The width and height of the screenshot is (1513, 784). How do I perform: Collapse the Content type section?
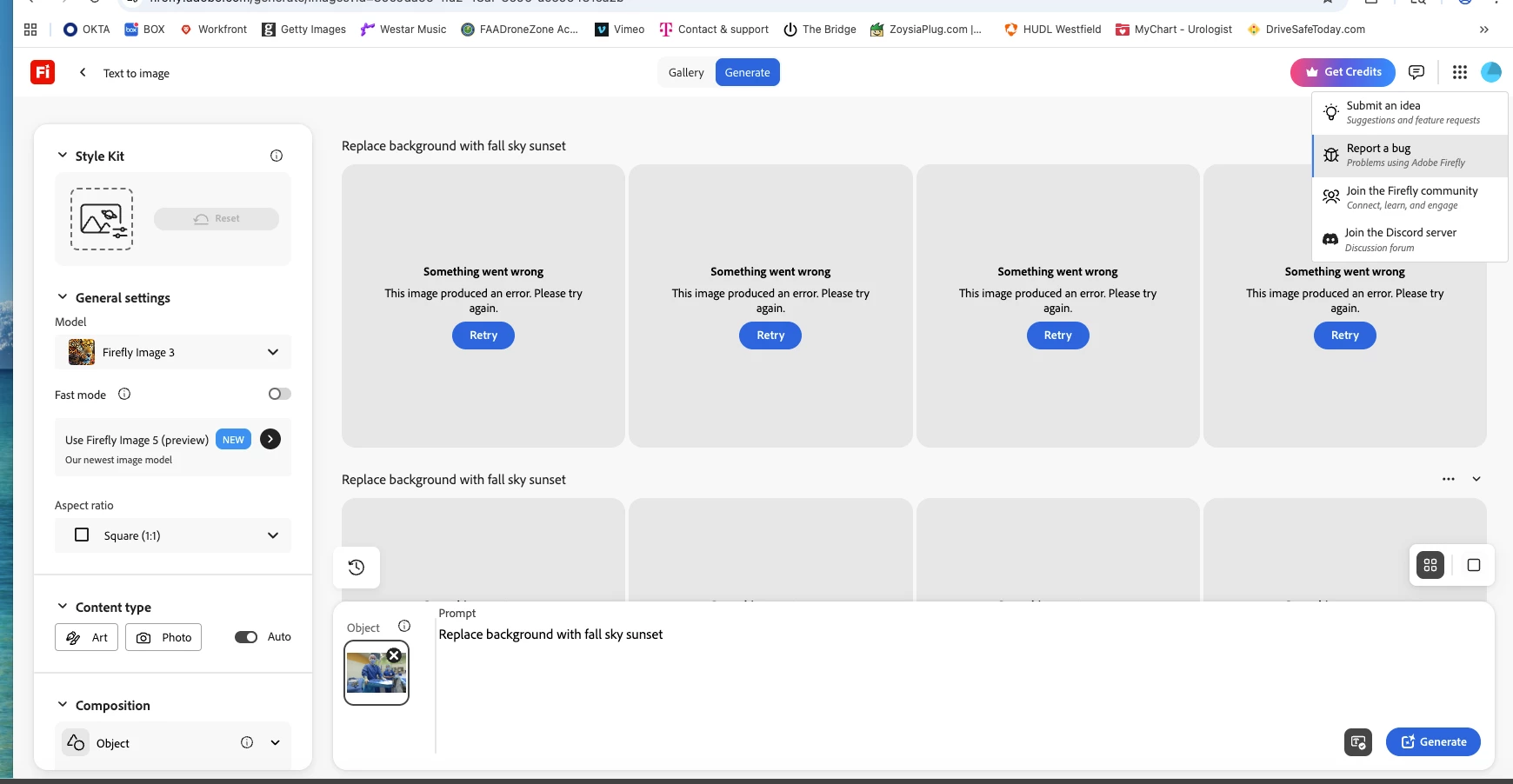tap(62, 607)
